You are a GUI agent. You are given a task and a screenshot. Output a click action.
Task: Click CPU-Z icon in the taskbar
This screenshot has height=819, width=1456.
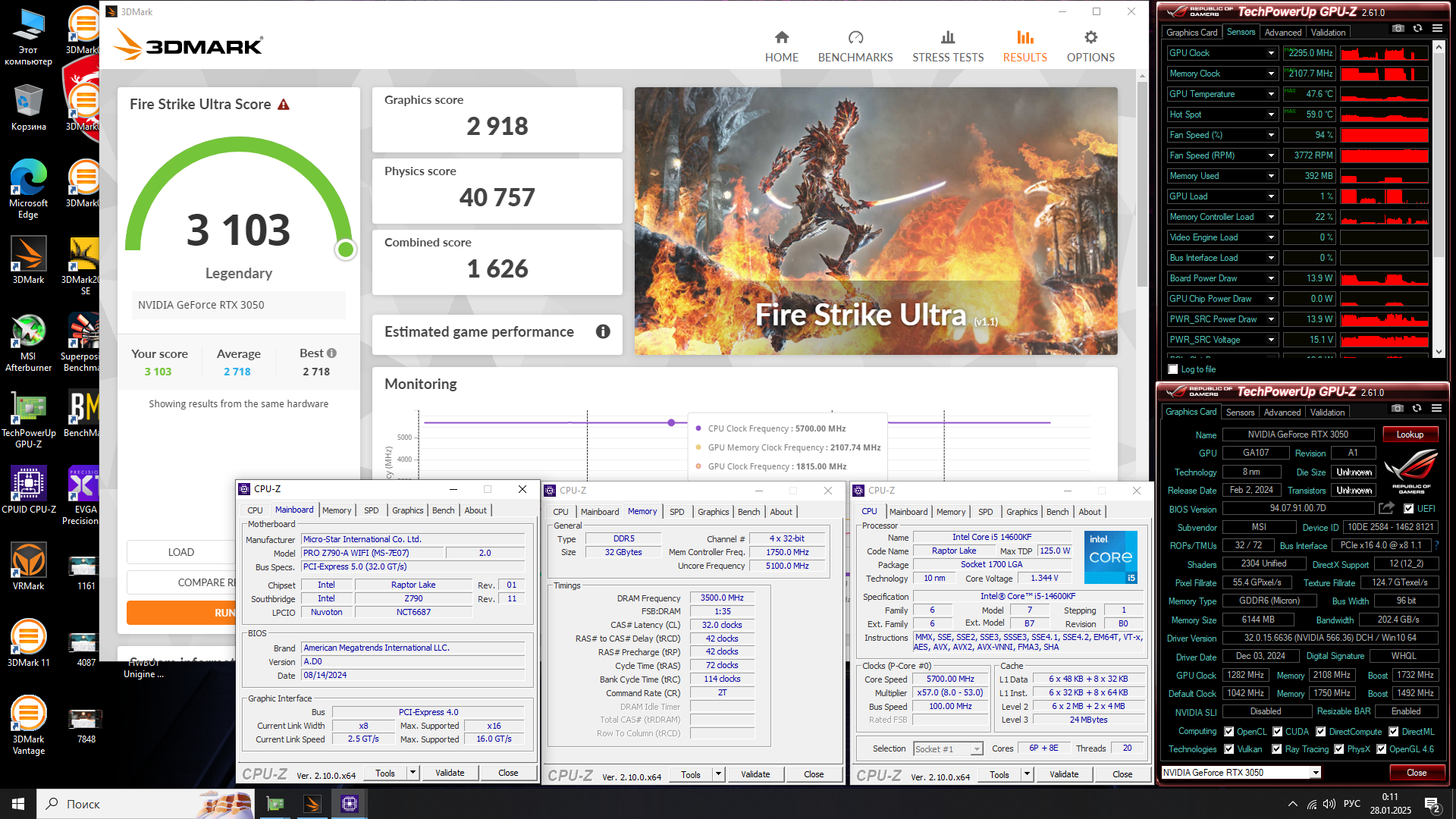[350, 804]
